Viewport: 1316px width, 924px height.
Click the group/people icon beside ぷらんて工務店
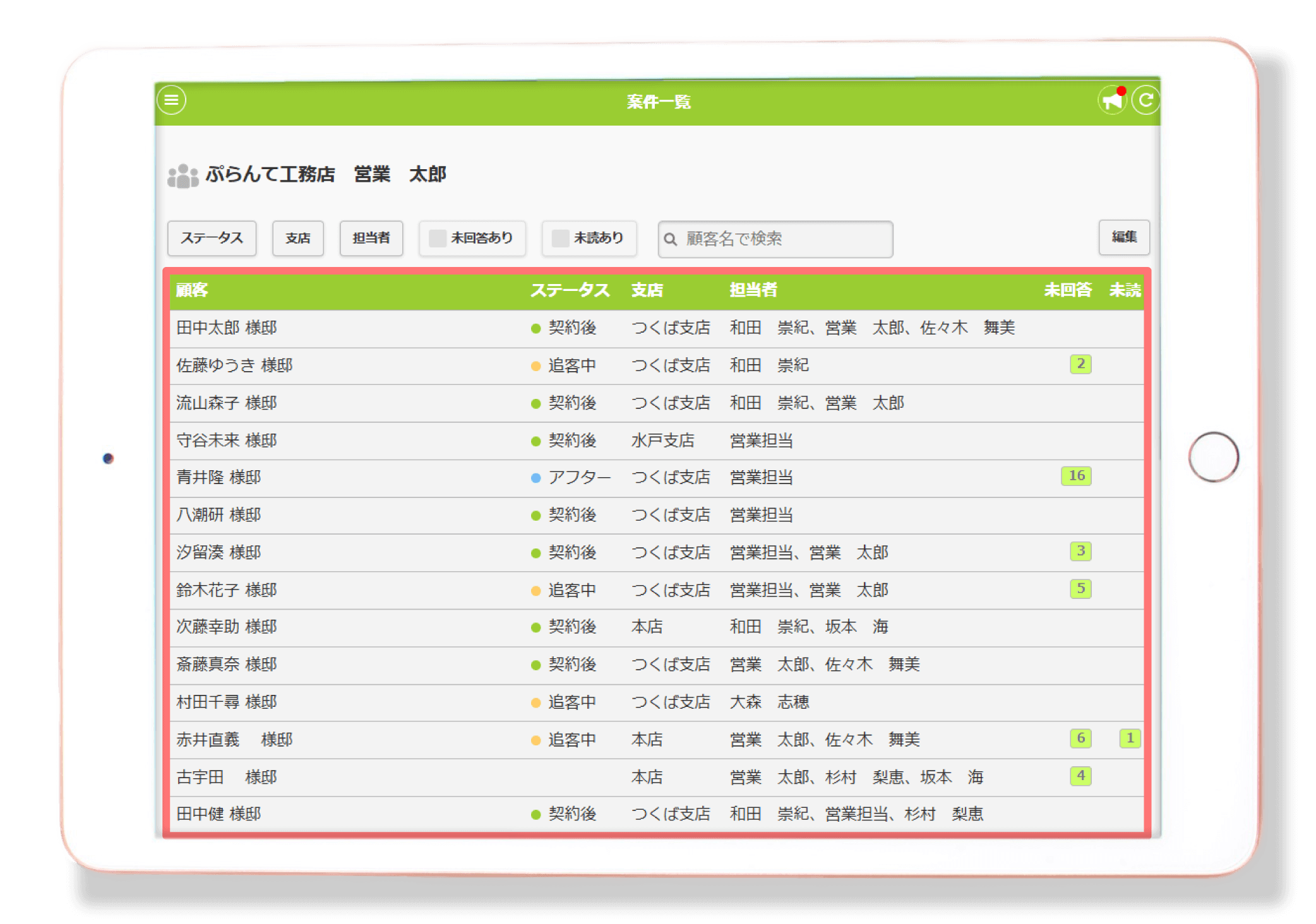(x=182, y=175)
